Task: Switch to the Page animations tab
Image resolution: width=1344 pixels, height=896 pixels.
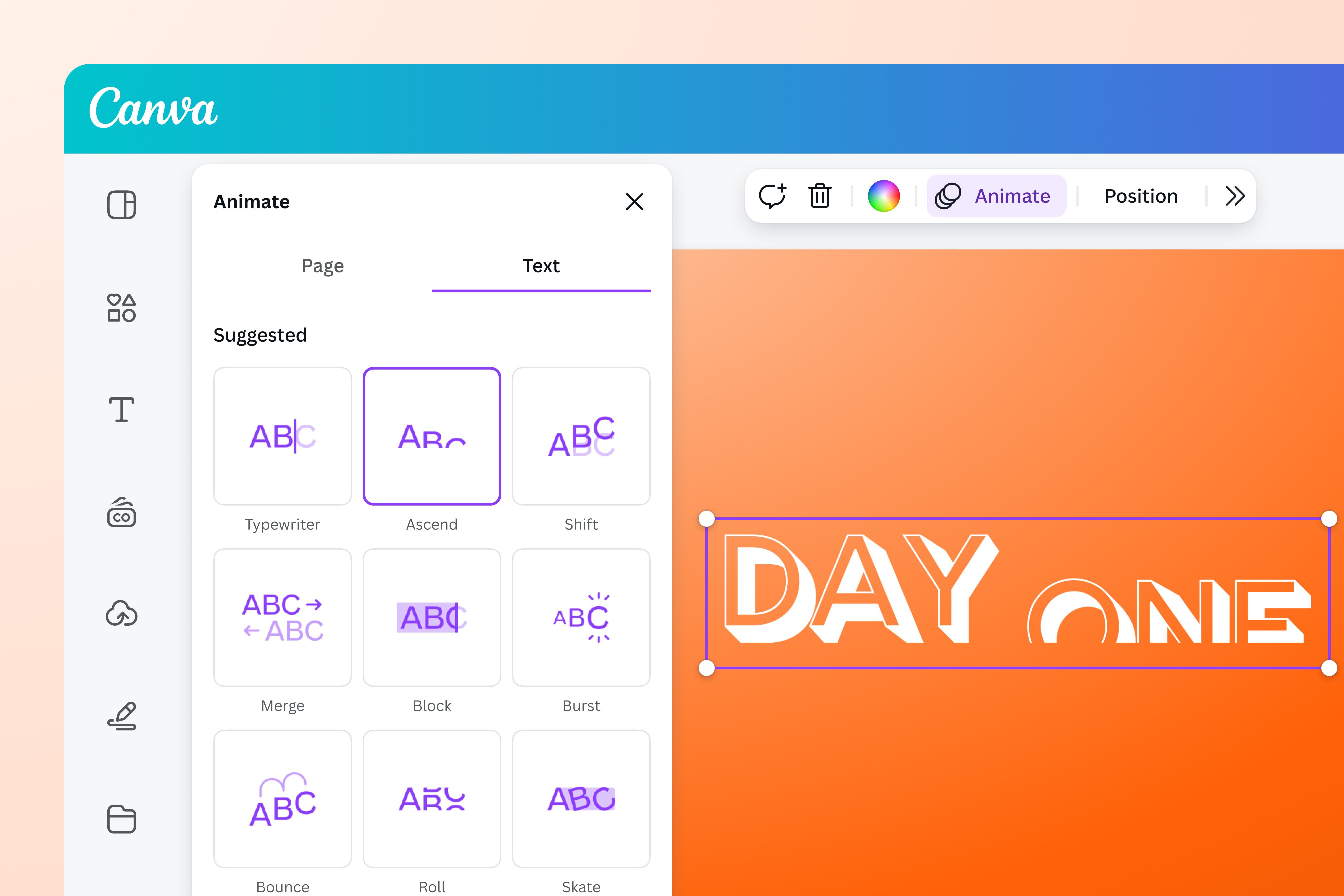Action: pyautogui.click(x=323, y=266)
